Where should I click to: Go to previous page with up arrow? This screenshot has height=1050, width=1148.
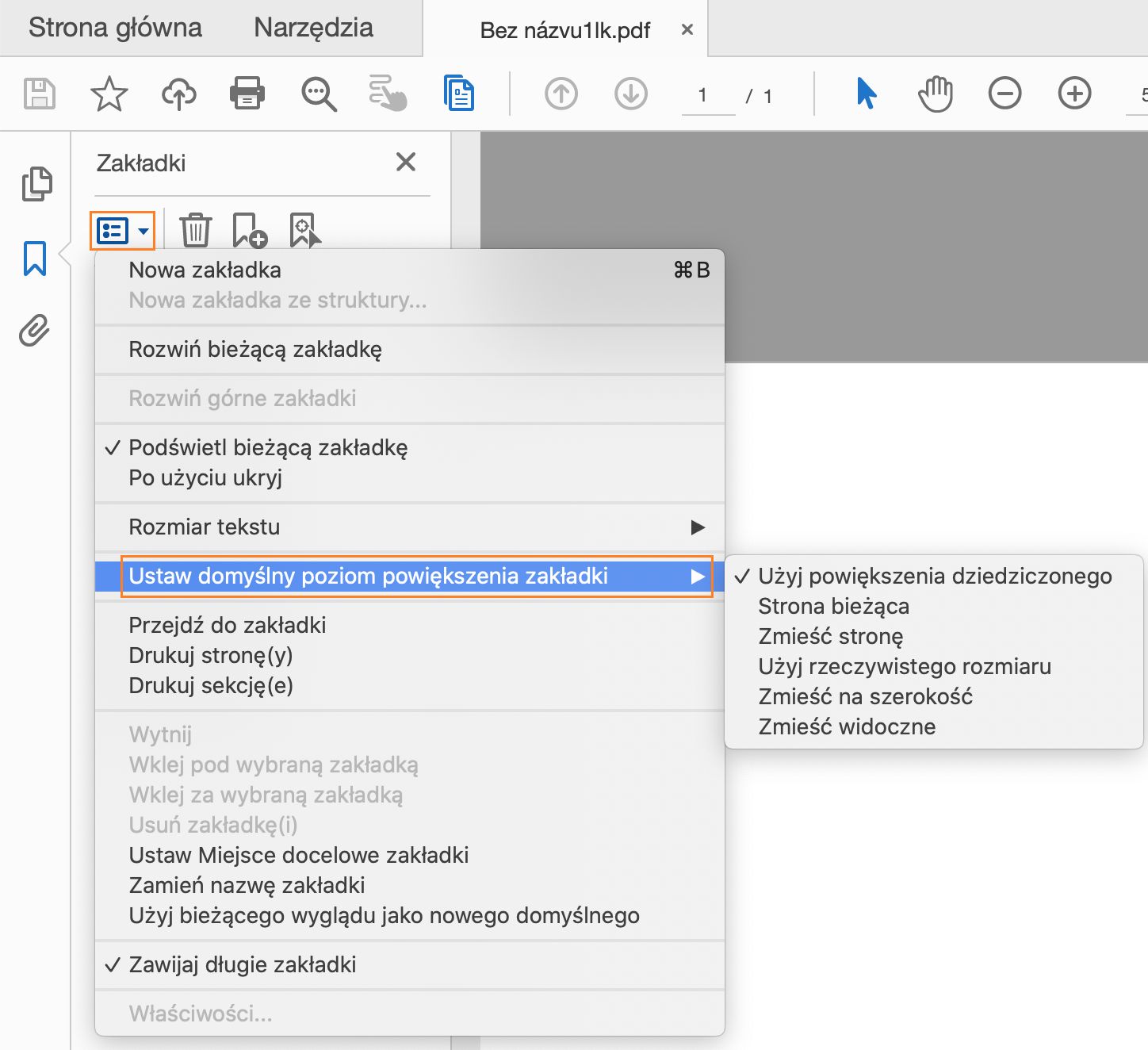pyautogui.click(x=561, y=94)
